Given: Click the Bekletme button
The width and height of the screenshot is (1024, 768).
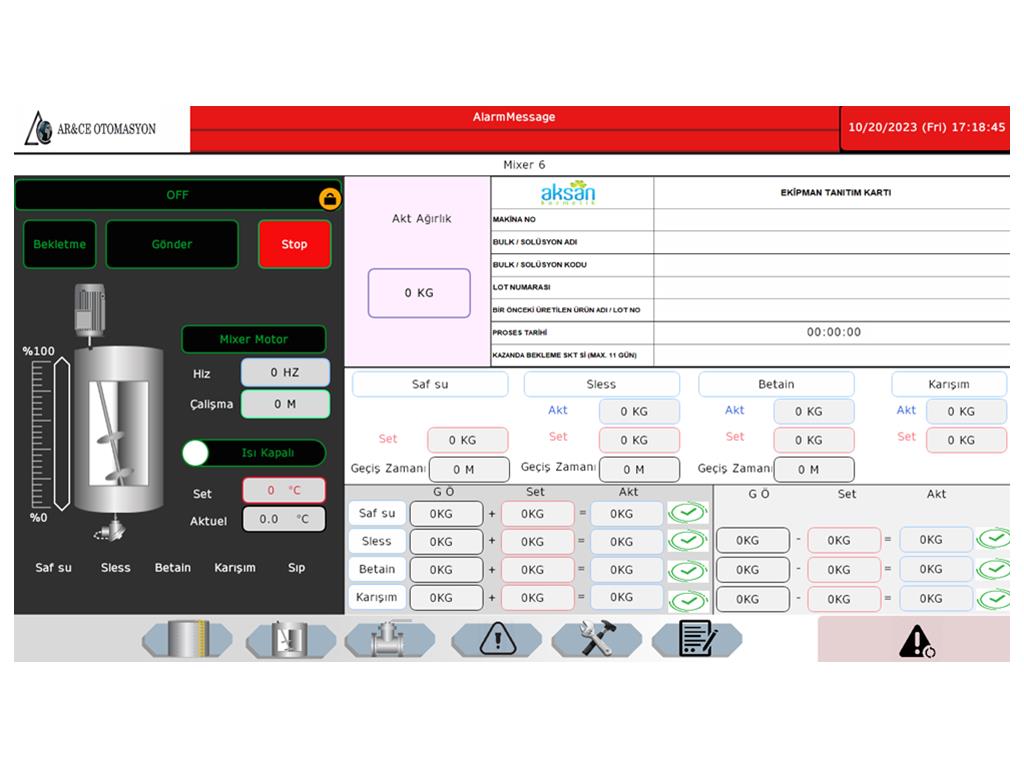Looking at the screenshot, I should point(59,244).
